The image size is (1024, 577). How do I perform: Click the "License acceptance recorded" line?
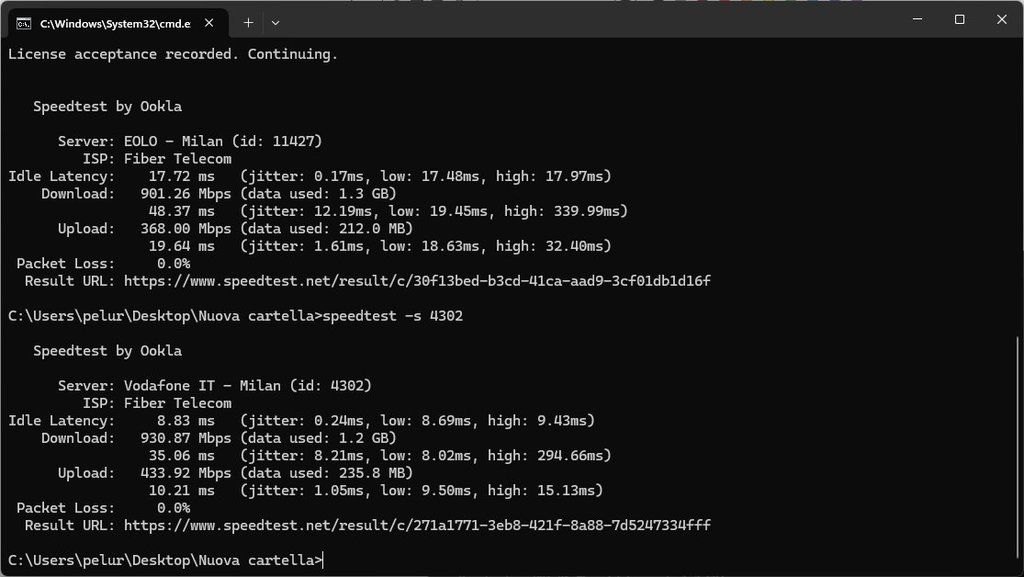coord(173,54)
